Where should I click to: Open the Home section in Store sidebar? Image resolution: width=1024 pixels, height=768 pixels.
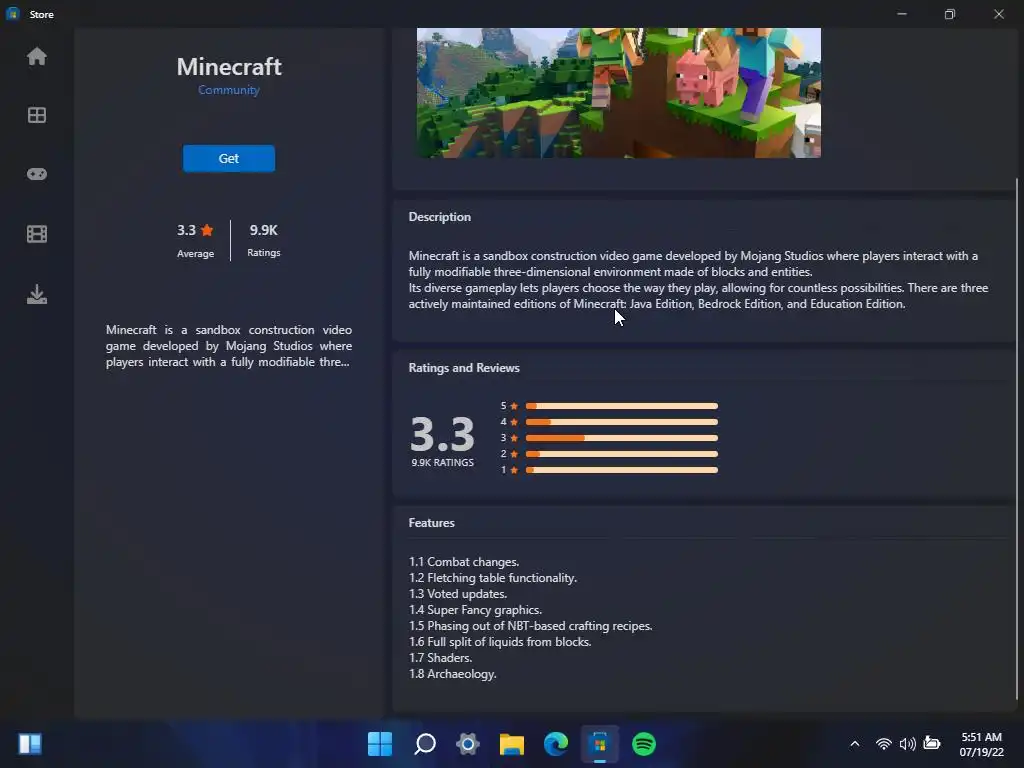(x=37, y=57)
